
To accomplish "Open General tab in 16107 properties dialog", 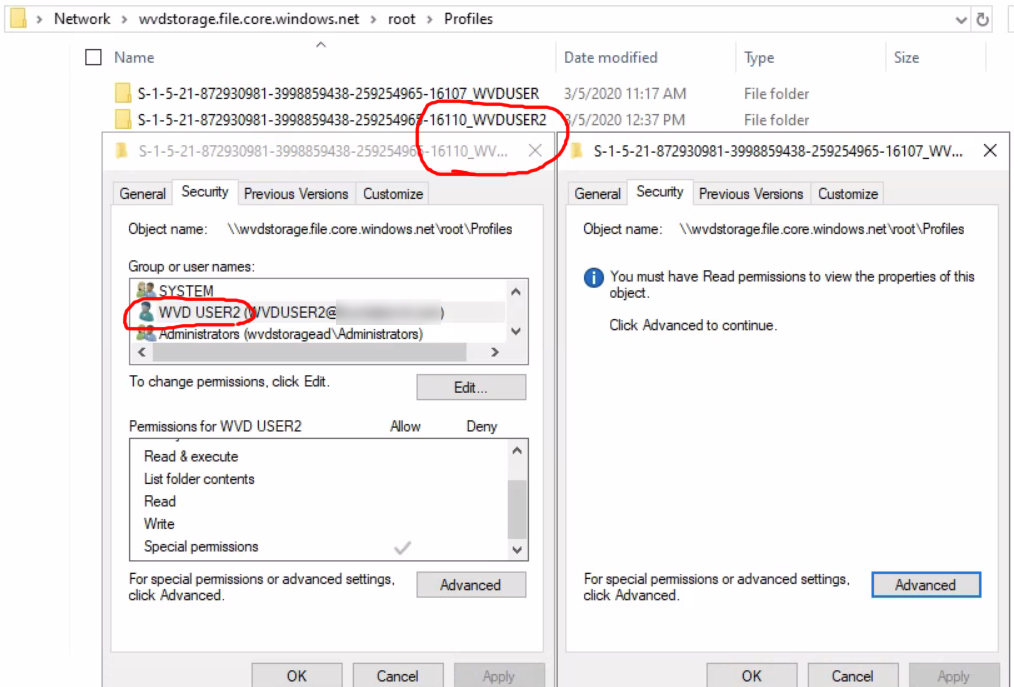I will pyautogui.click(x=597, y=193).
